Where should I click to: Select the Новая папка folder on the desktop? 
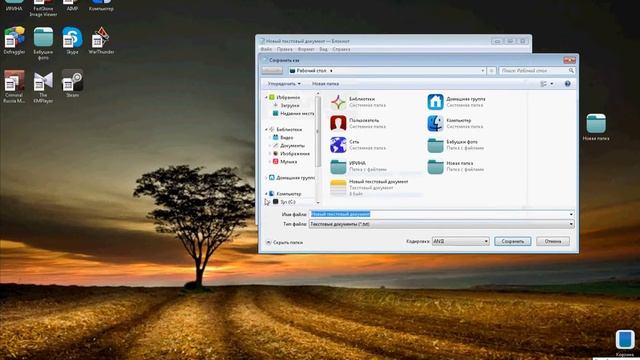tap(596, 127)
